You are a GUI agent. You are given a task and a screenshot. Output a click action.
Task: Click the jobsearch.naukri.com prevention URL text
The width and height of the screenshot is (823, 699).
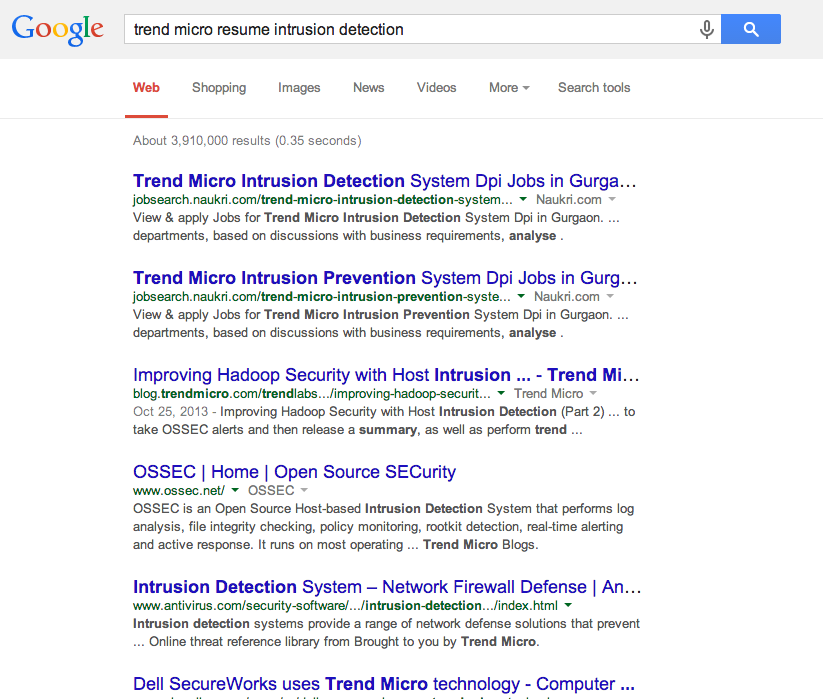[322, 296]
